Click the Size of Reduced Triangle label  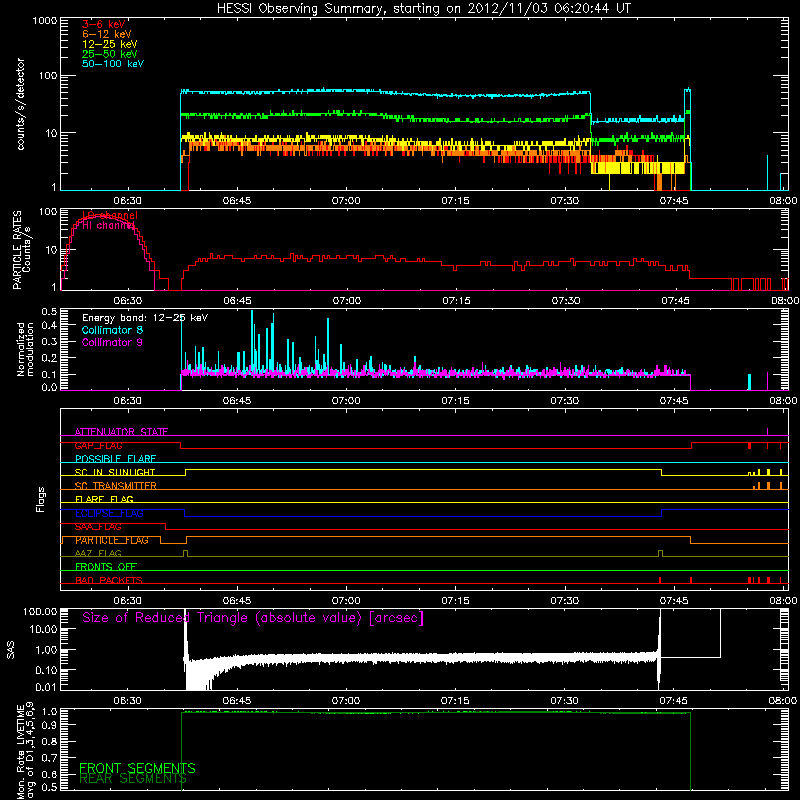253,618
